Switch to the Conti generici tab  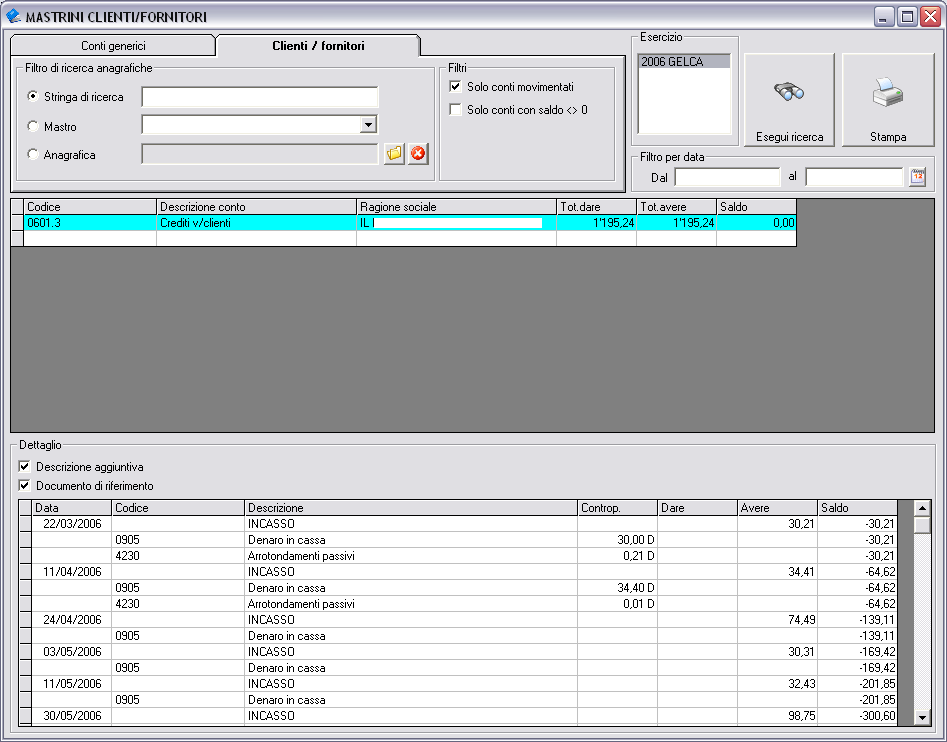[113, 46]
